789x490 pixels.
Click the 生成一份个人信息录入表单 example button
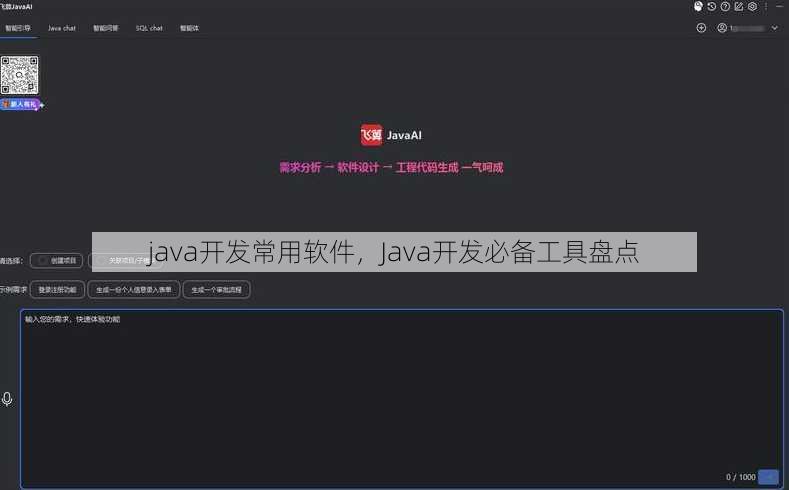point(134,290)
